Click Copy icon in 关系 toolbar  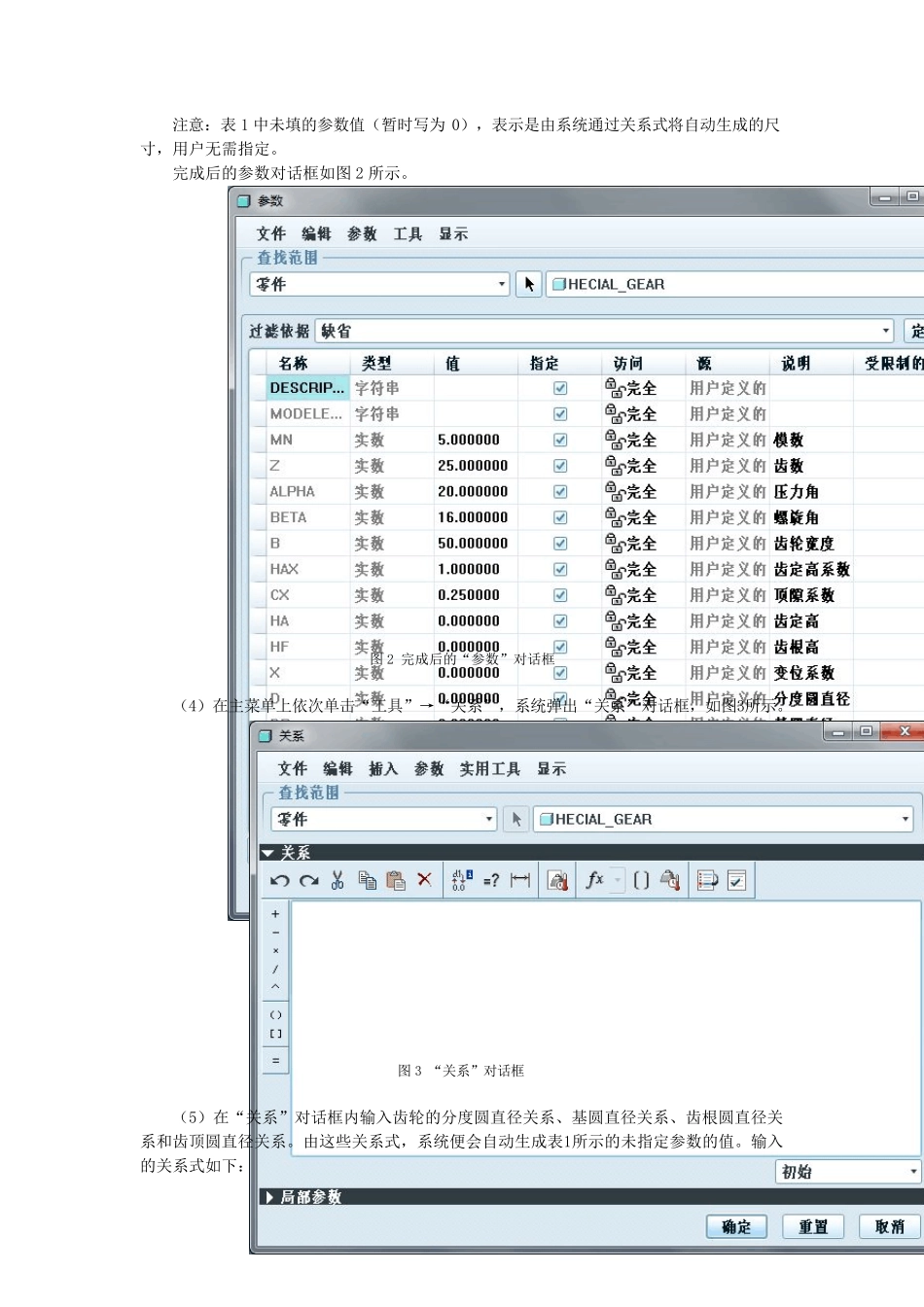pos(367,880)
